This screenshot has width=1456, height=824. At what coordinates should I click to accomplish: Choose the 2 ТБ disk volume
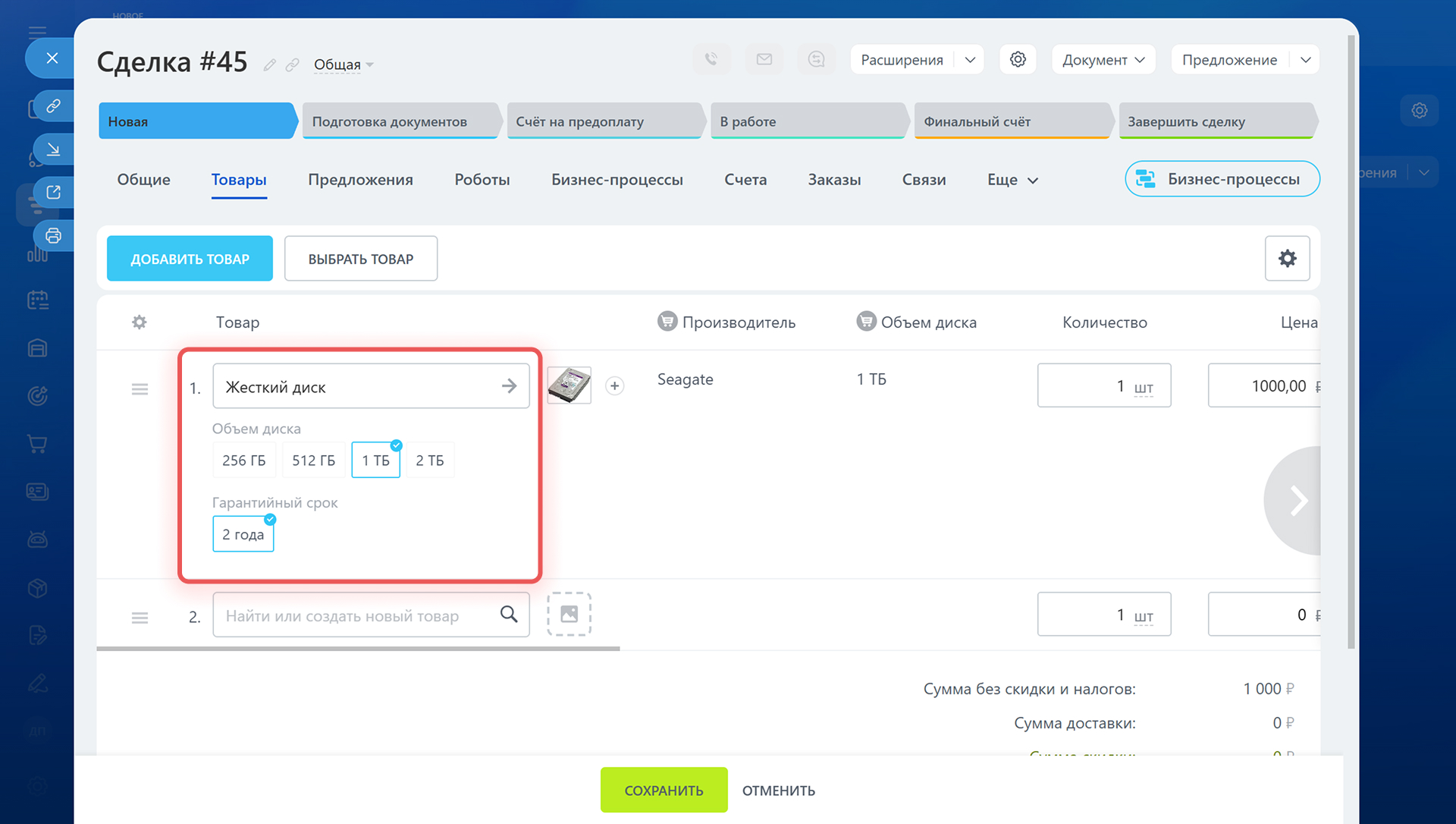pyautogui.click(x=429, y=461)
